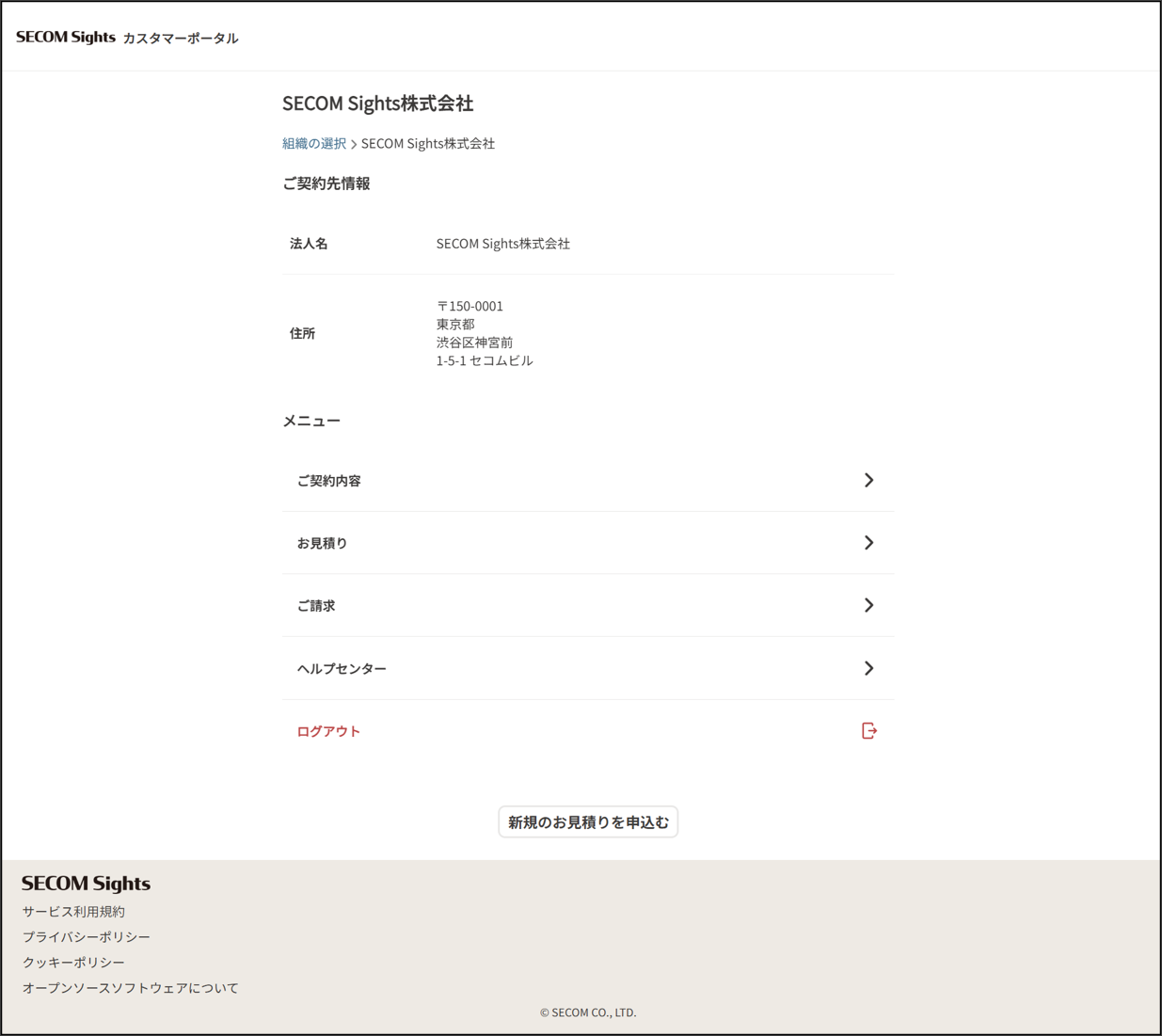Open the ヘルプセンター menu item
Viewport: 1162px width, 1036px height.
588,668
